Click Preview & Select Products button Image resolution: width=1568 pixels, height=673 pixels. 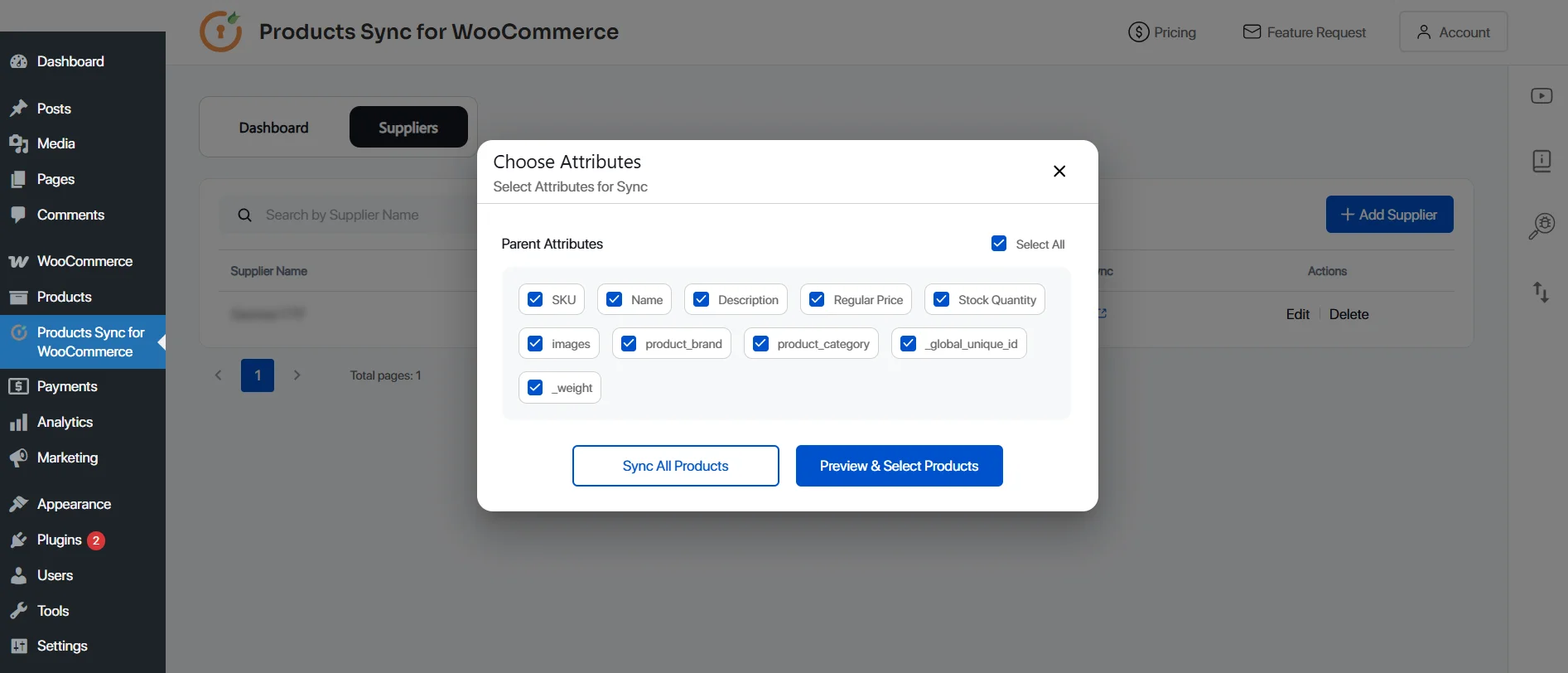(x=900, y=466)
